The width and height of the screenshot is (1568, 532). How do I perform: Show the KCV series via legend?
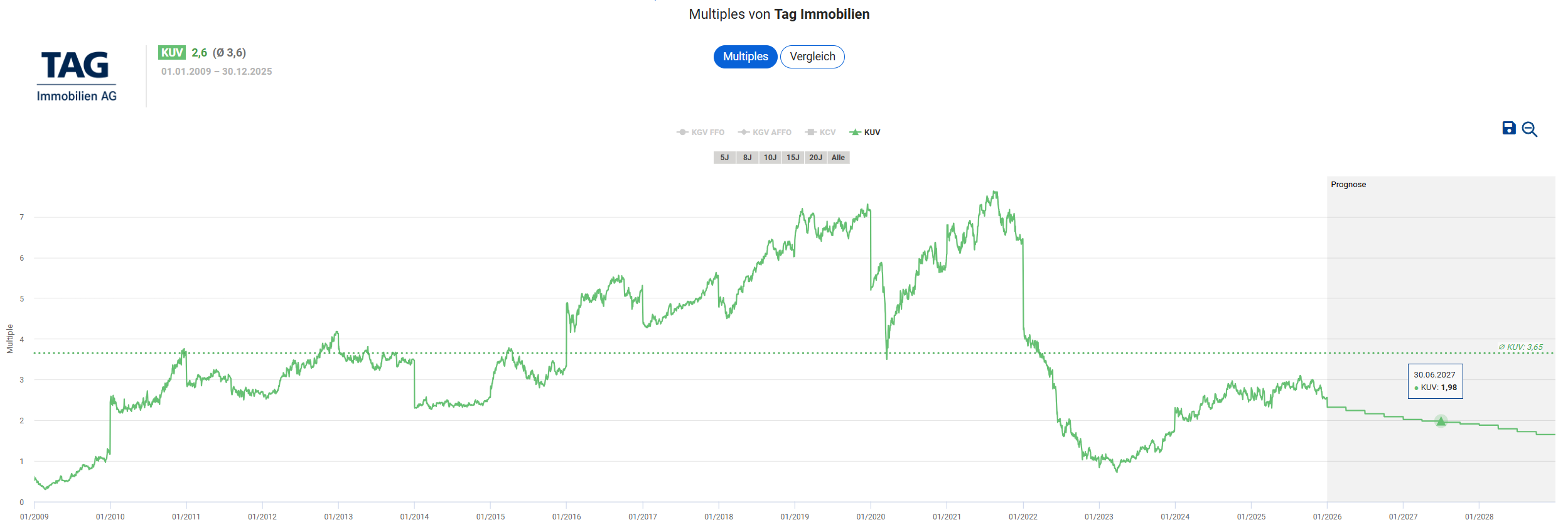point(820,133)
